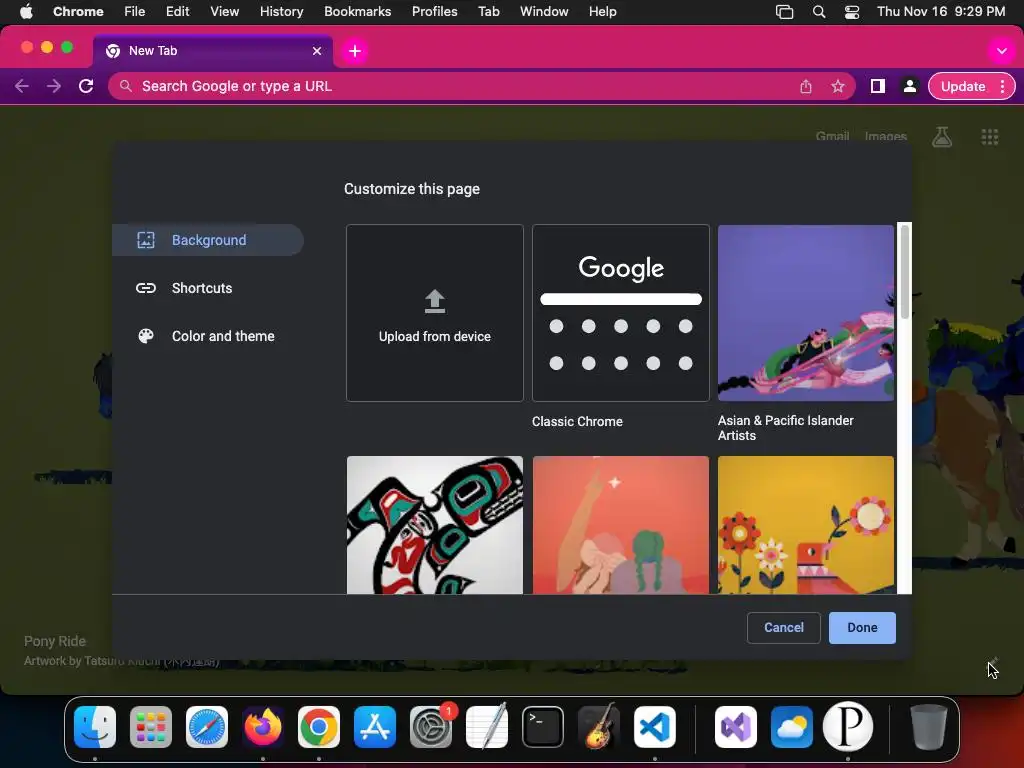Open the View menu
This screenshot has width=1024, height=768.
pyautogui.click(x=225, y=11)
